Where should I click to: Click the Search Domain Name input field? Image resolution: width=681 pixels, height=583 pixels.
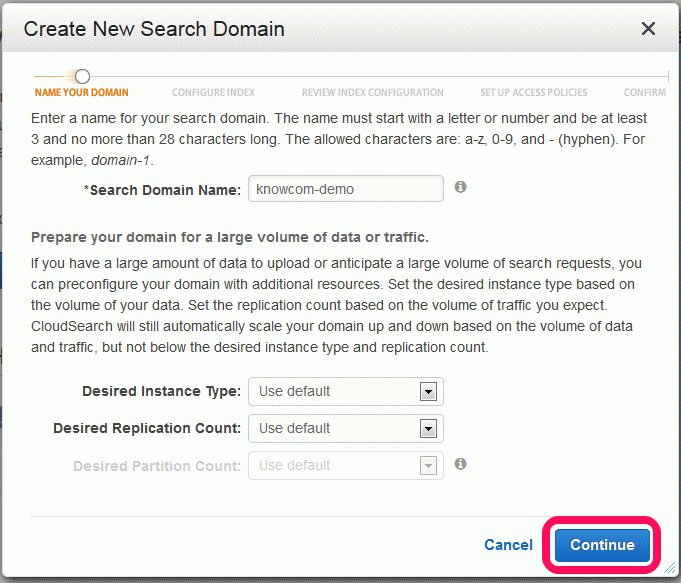pos(346,189)
